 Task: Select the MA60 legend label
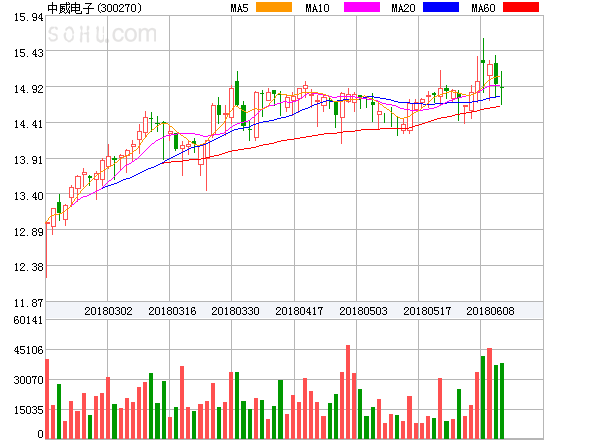(483, 8)
